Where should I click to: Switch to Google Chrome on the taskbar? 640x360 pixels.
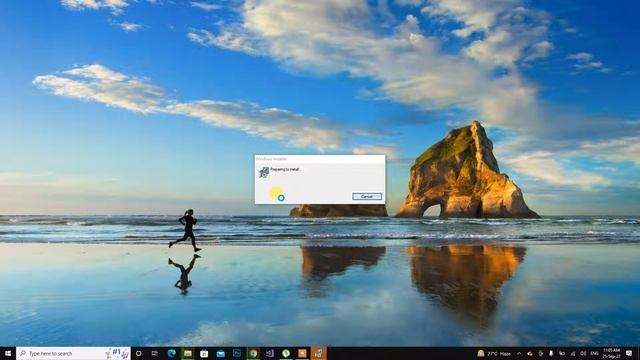[253, 353]
